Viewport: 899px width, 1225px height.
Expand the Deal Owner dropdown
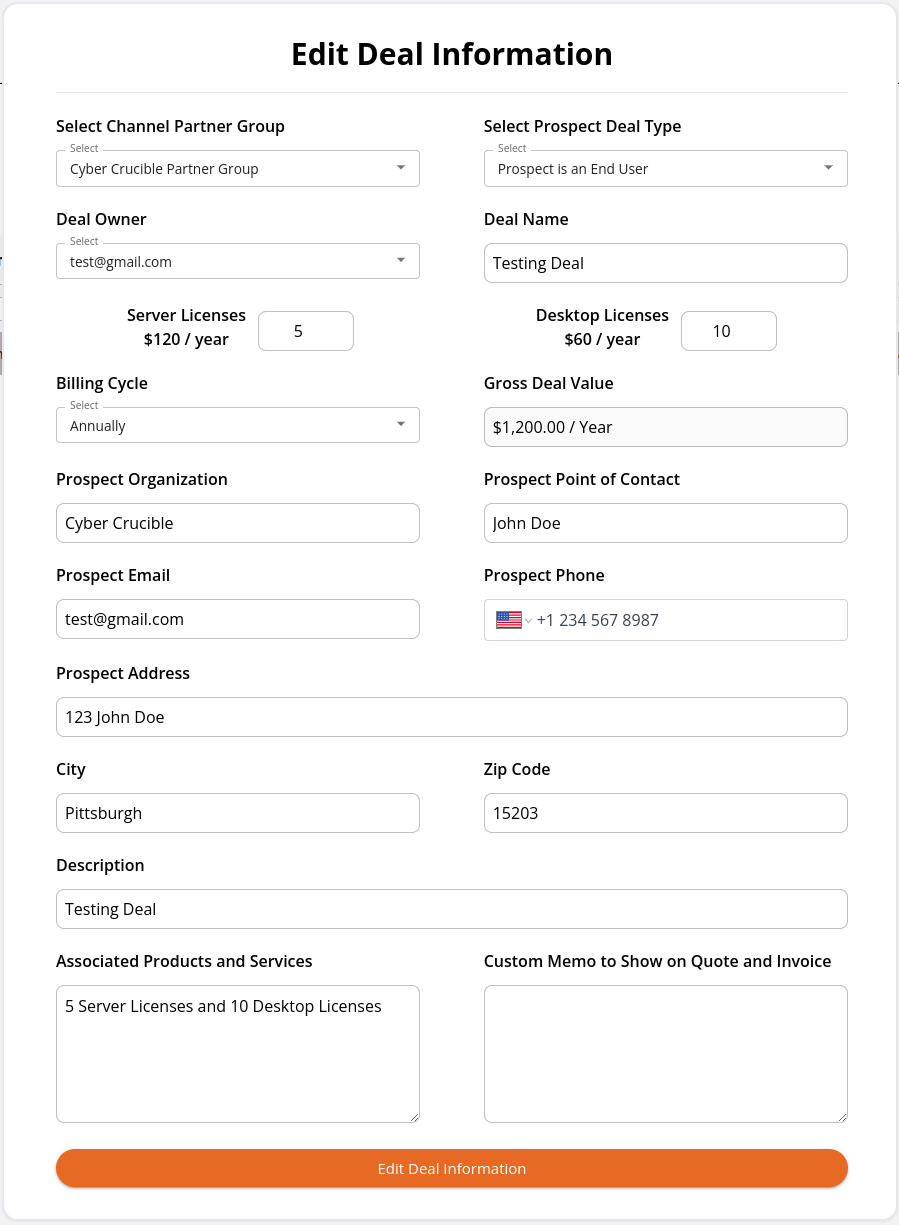(x=238, y=262)
